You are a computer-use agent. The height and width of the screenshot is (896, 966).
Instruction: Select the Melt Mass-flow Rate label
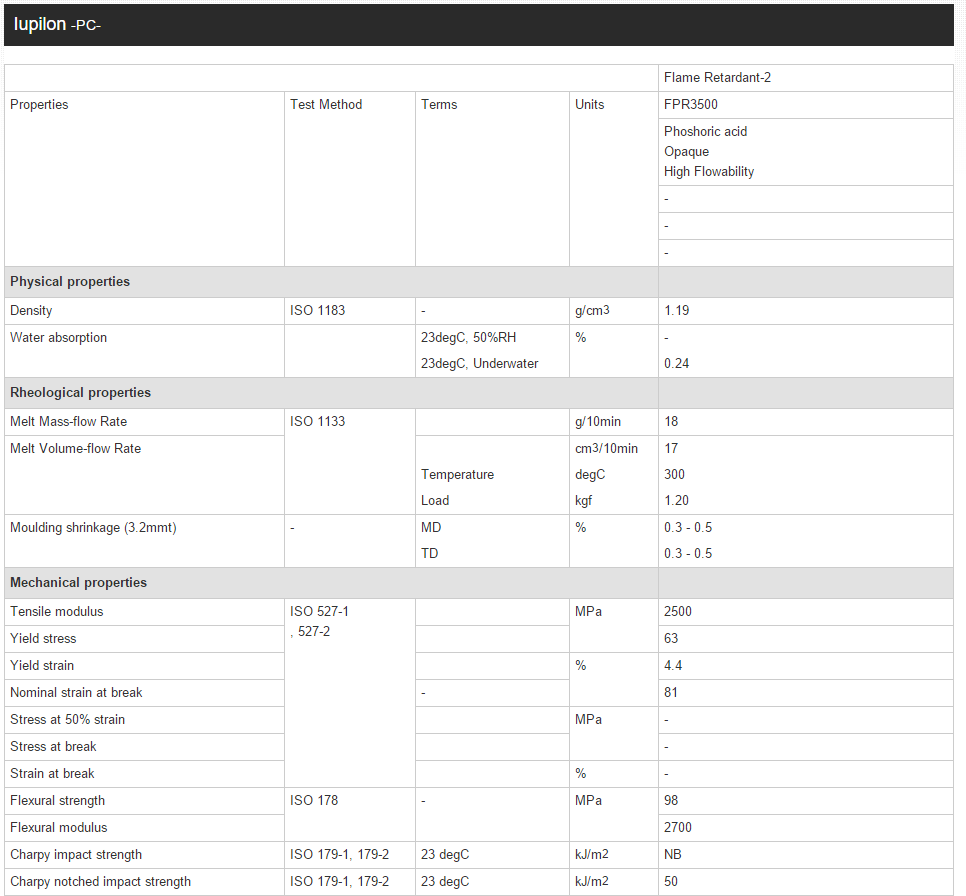click(x=68, y=422)
